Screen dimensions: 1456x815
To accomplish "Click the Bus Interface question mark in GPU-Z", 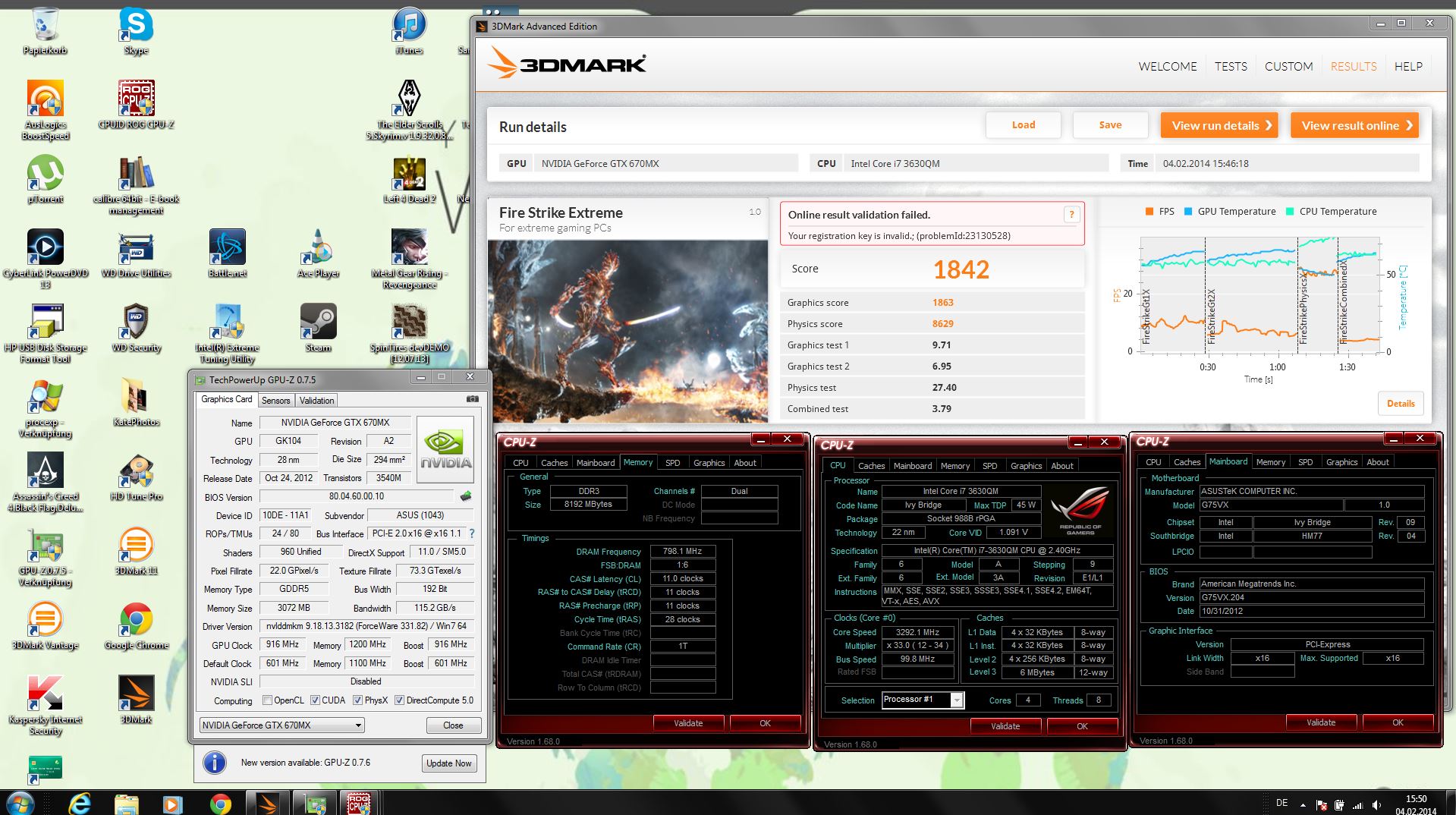I will 472,533.
